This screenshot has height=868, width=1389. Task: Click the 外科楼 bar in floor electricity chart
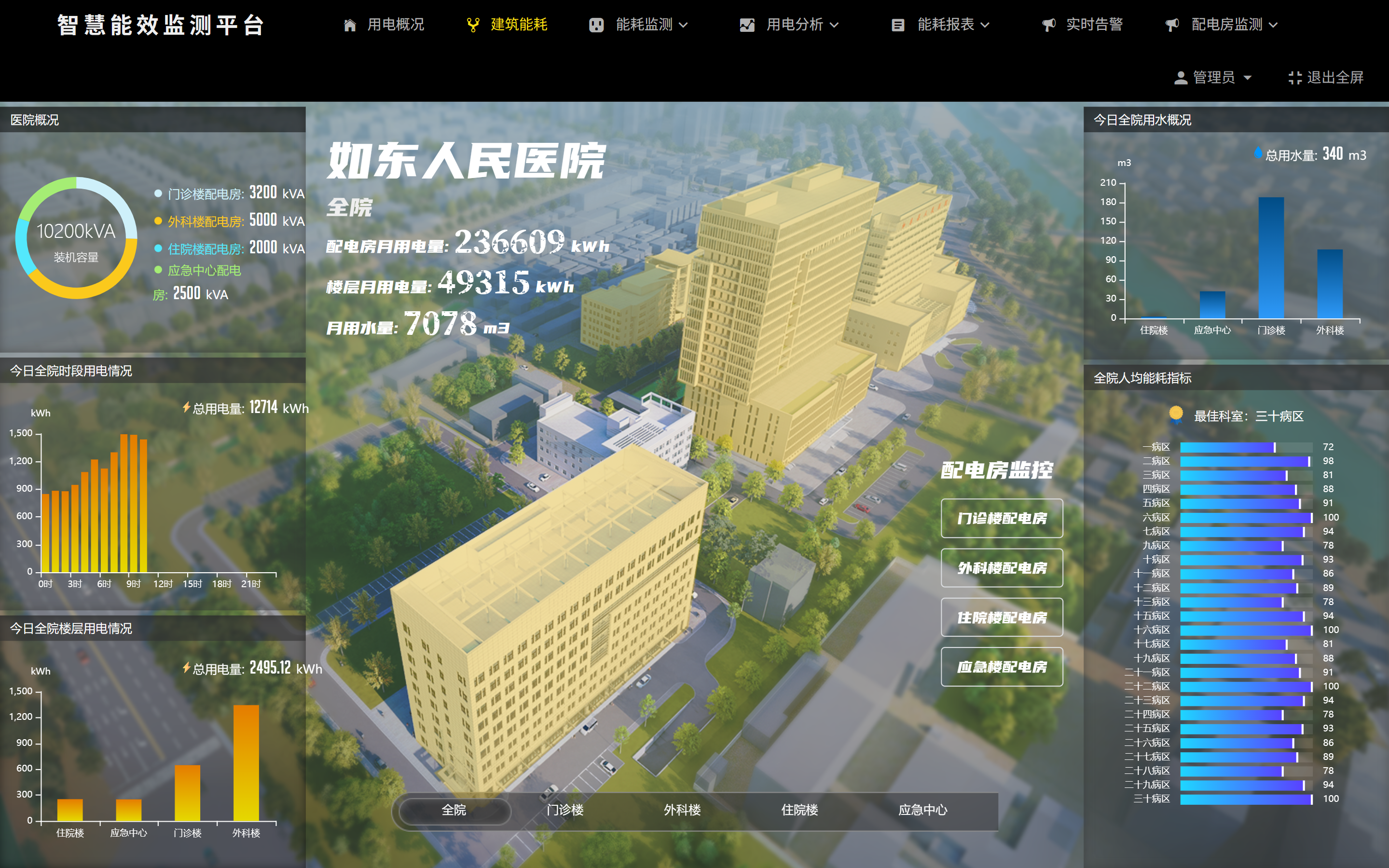click(246, 762)
